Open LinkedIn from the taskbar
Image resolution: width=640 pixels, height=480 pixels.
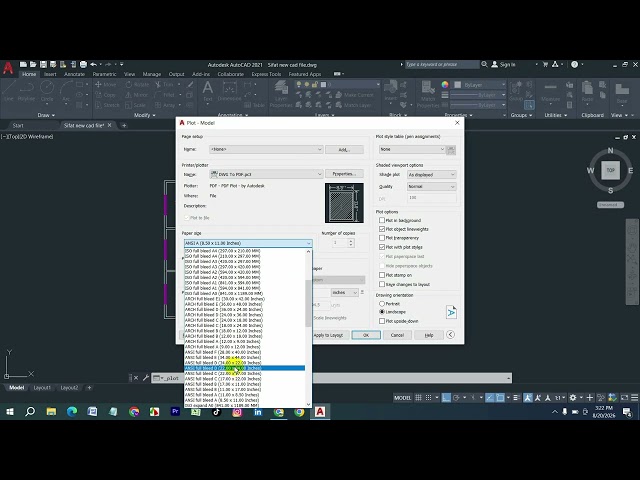tap(258, 412)
